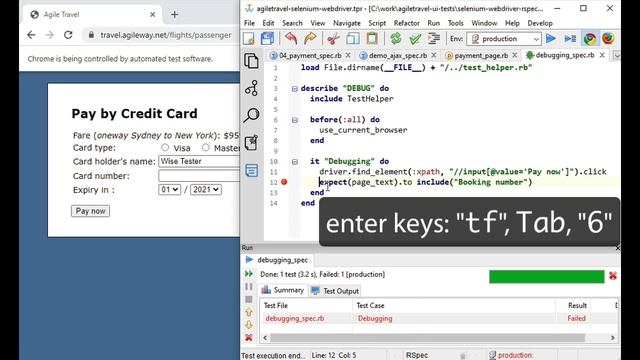The image size is (640, 360).
Task: Click the orange Redo arrow icon
Action: tap(310, 39)
